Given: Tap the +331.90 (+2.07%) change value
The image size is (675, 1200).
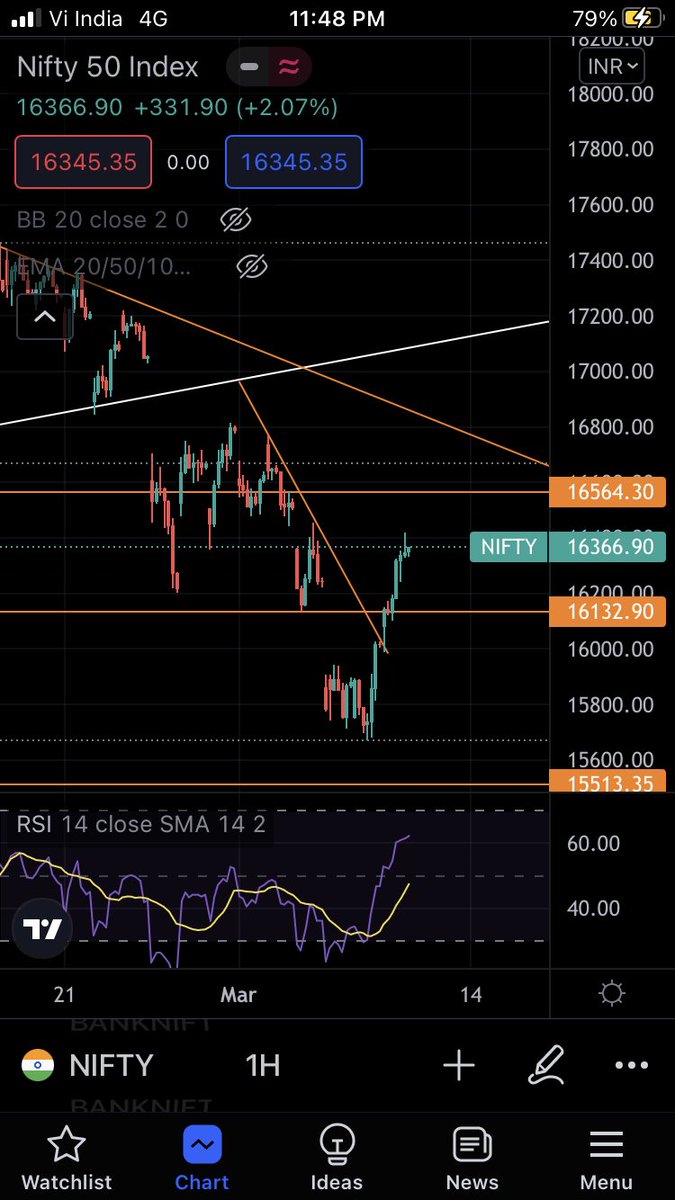Looking at the screenshot, I should pyautogui.click(x=237, y=107).
